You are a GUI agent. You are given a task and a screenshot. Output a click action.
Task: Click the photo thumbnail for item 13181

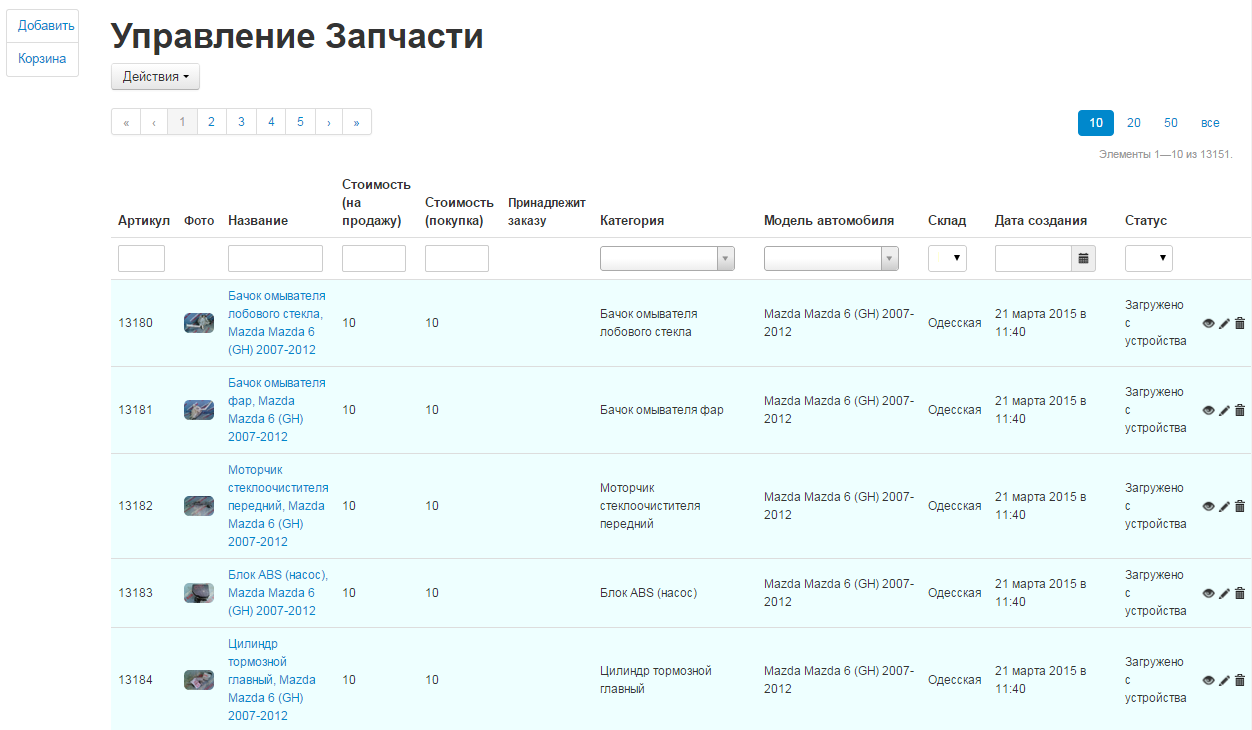click(199, 410)
